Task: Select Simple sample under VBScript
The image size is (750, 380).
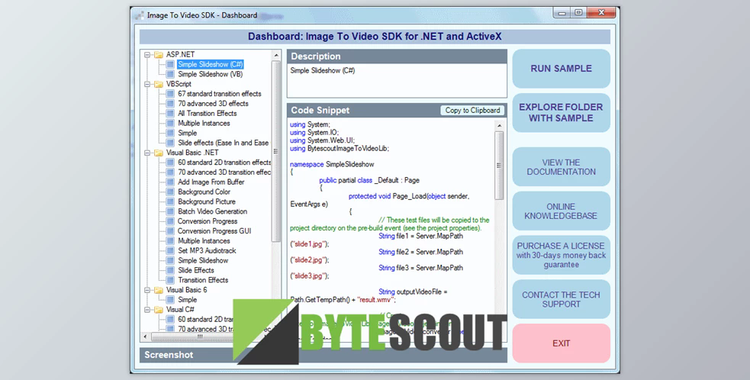Action: coord(188,133)
